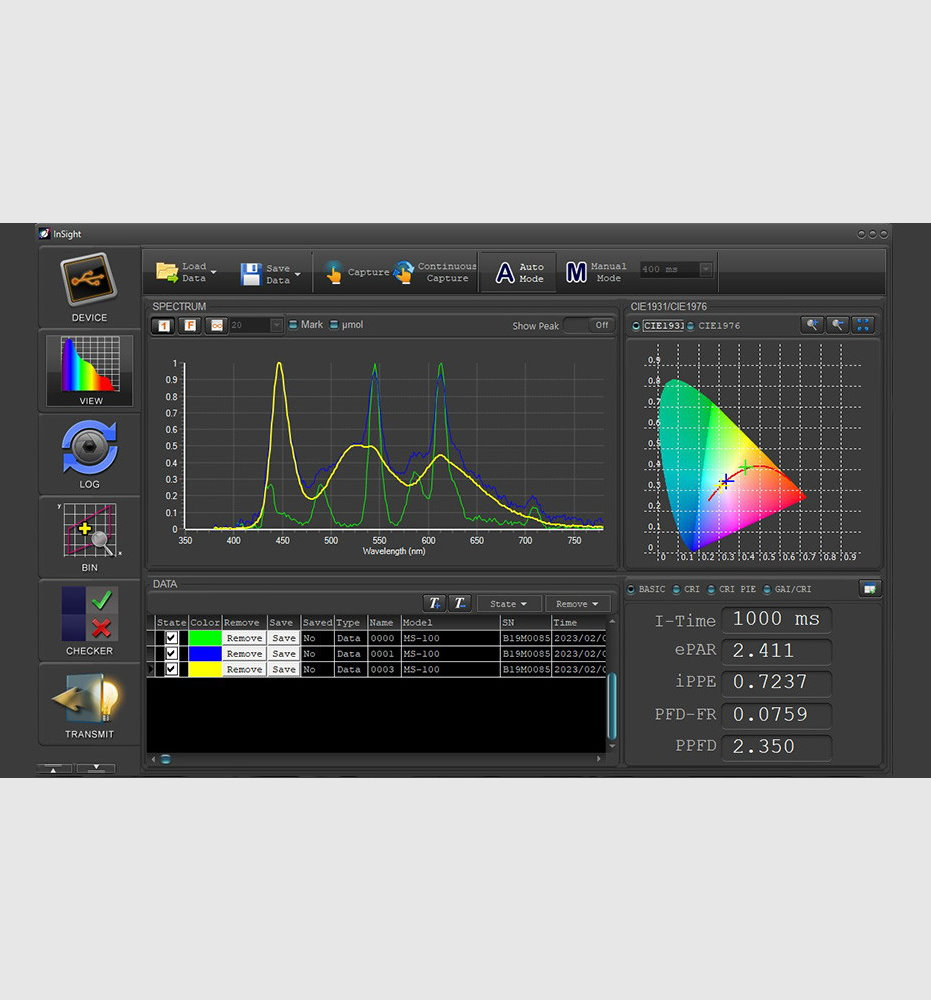Image resolution: width=931 pixels, height=1000 pixels.
Task: Click Save button for yellow data row
Action: coord(283,670)
